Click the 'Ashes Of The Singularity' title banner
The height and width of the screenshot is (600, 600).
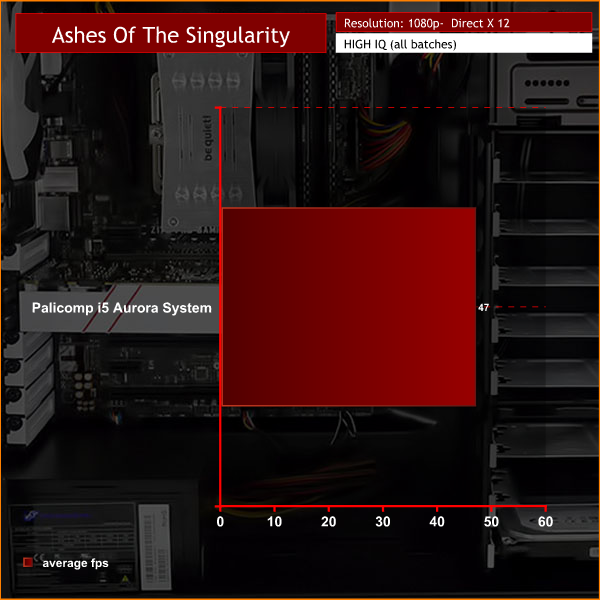[171, 33]
